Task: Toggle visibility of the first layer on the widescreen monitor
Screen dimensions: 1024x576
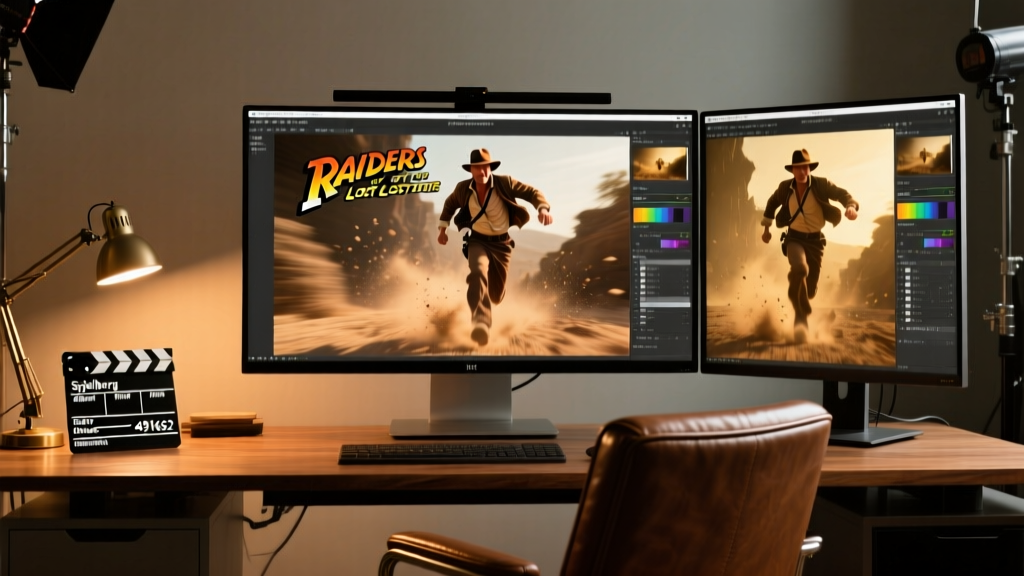Action: point(635,268)
